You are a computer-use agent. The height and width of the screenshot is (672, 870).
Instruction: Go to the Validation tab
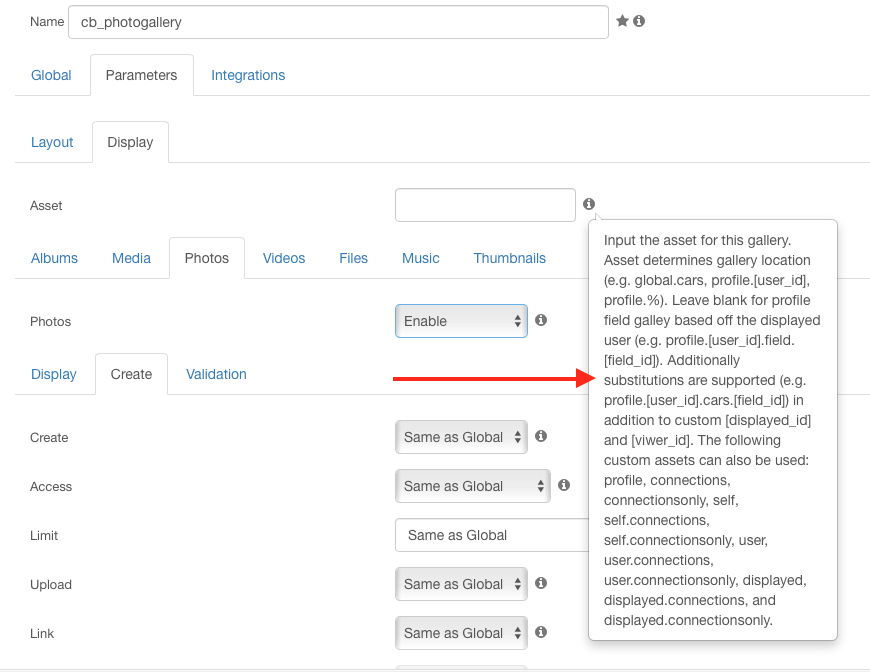216,374
